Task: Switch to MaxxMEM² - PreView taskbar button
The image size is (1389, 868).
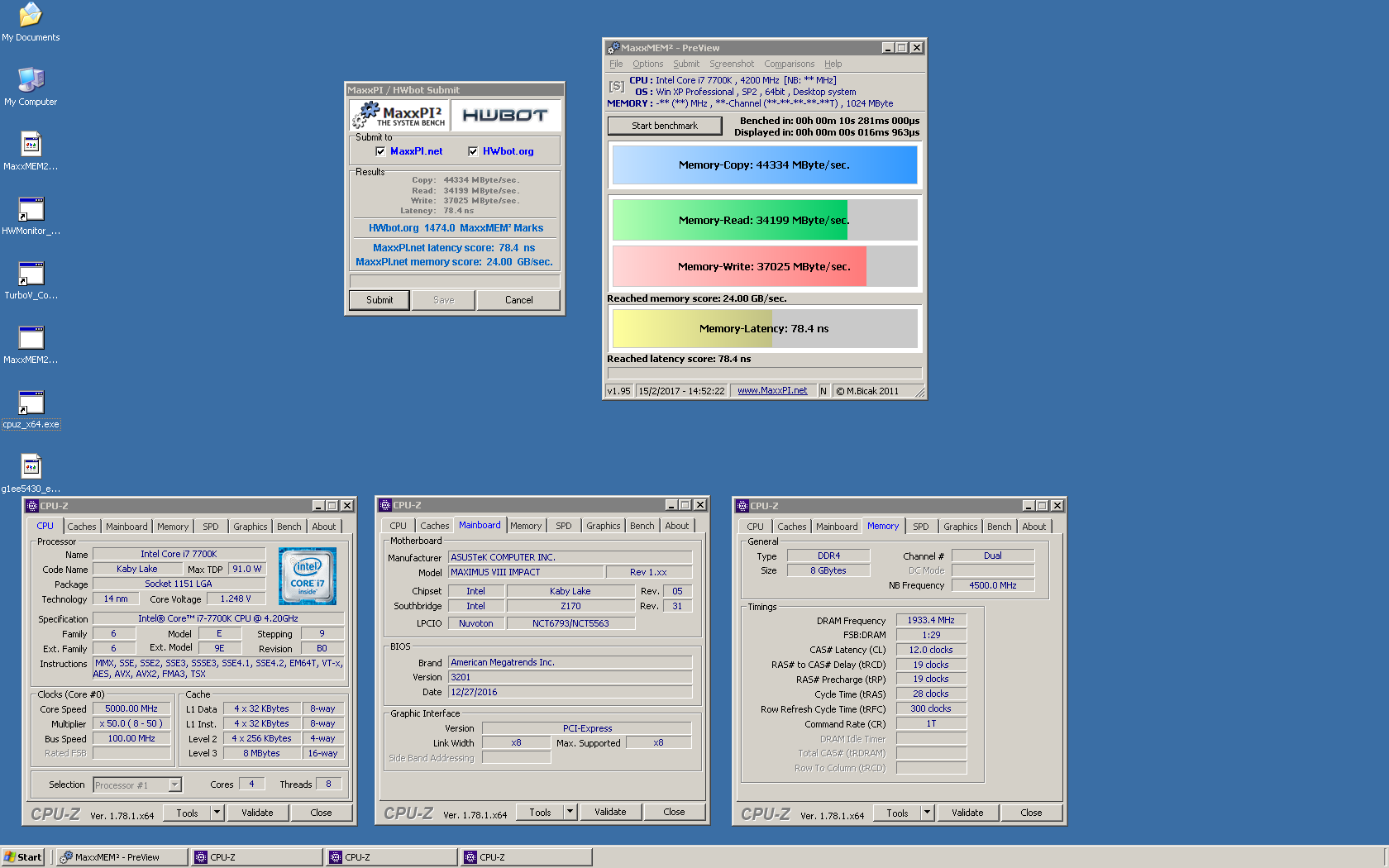Action: tap(122, 857)
